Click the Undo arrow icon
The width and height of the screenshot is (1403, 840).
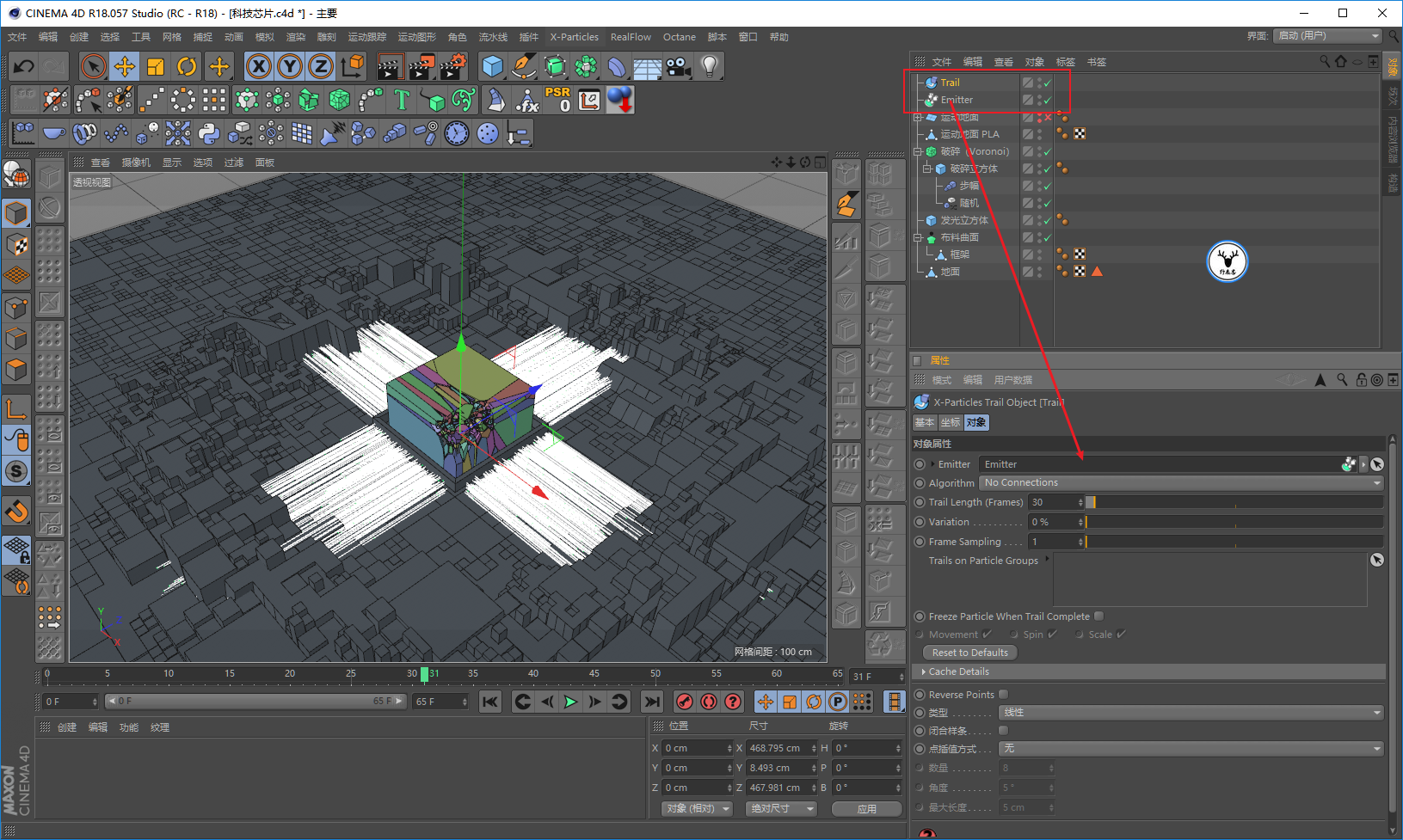[x=24, y=66]
